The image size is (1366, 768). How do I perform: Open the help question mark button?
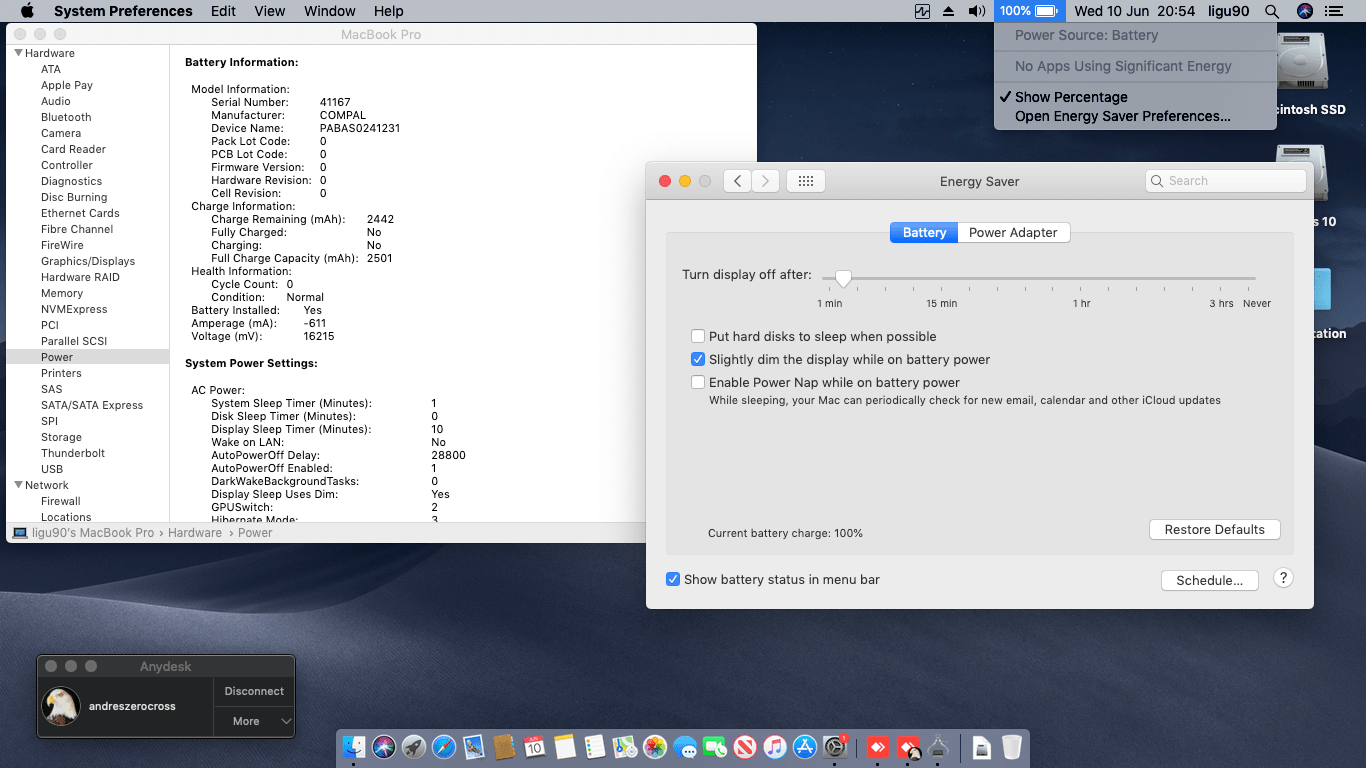click(x=1283, y=578)
